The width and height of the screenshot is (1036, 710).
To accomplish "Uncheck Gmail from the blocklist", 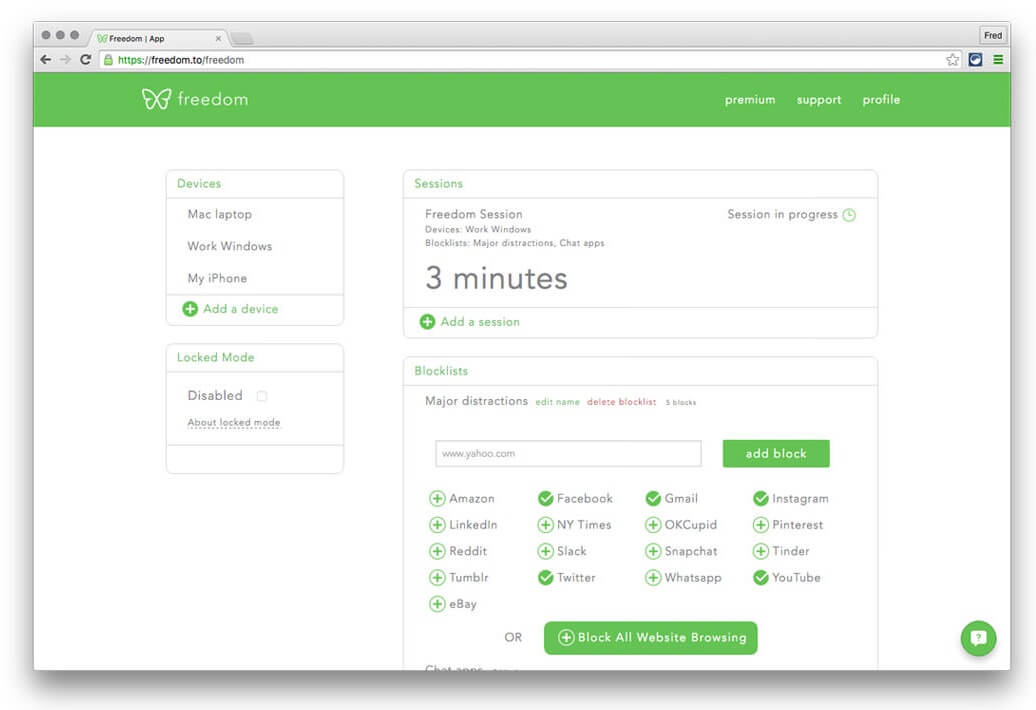I will (653, 499).
